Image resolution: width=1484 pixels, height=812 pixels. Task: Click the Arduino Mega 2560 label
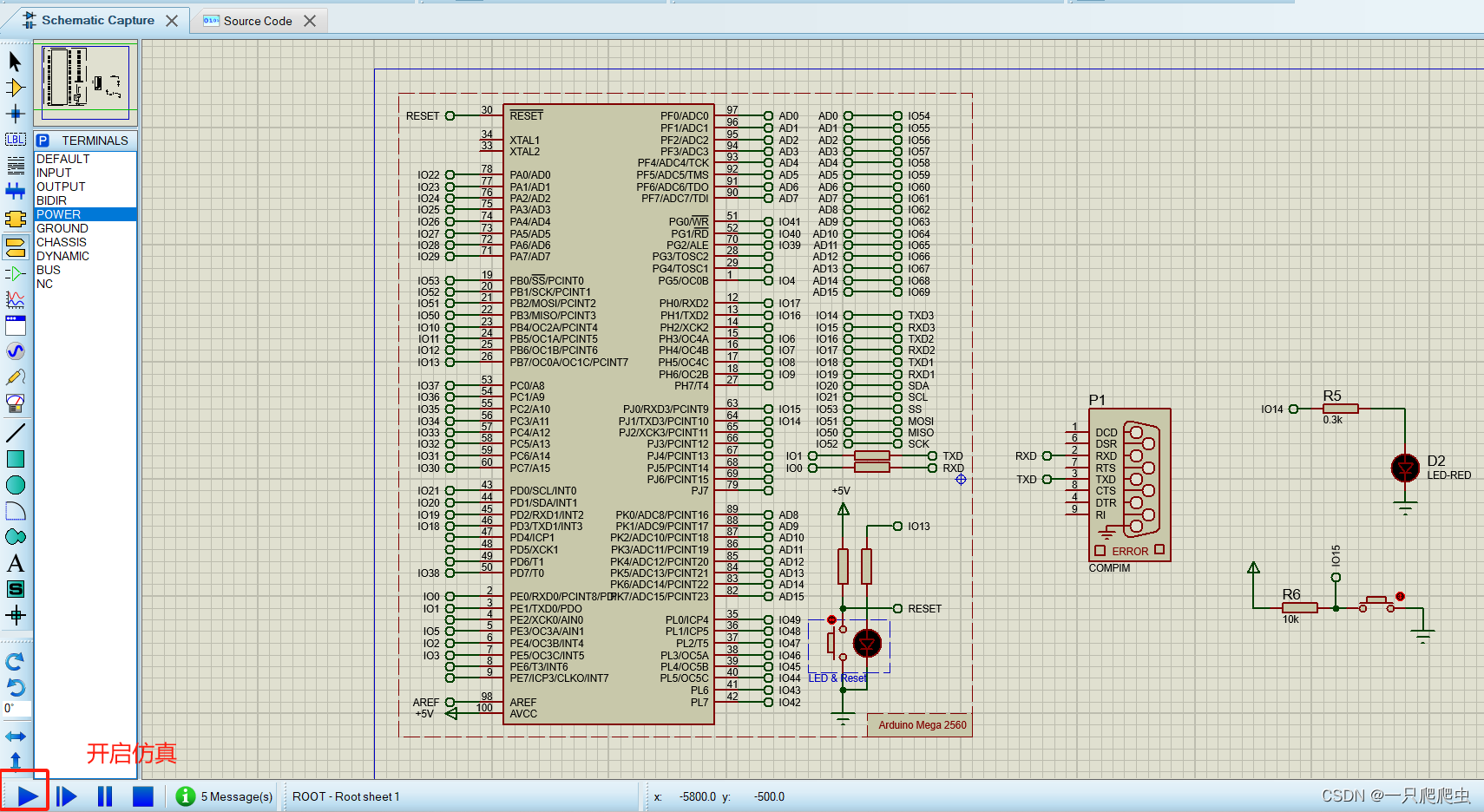point(922,725)
